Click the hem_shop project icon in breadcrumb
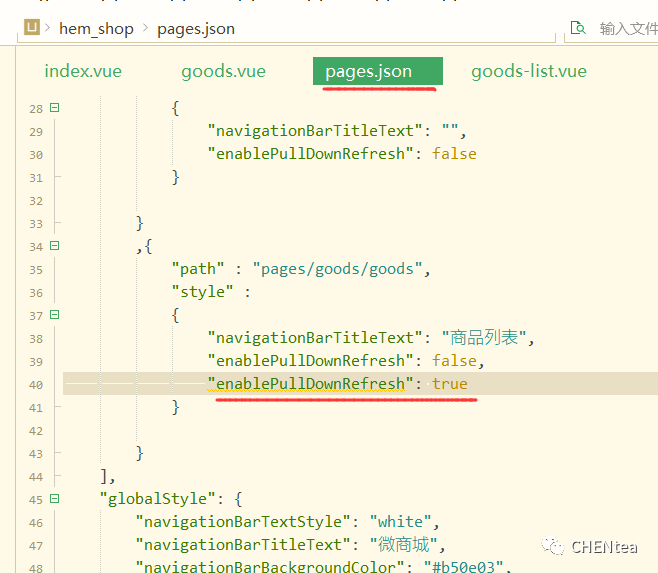Viewport: 658px width, 573px height. point(32,28)
